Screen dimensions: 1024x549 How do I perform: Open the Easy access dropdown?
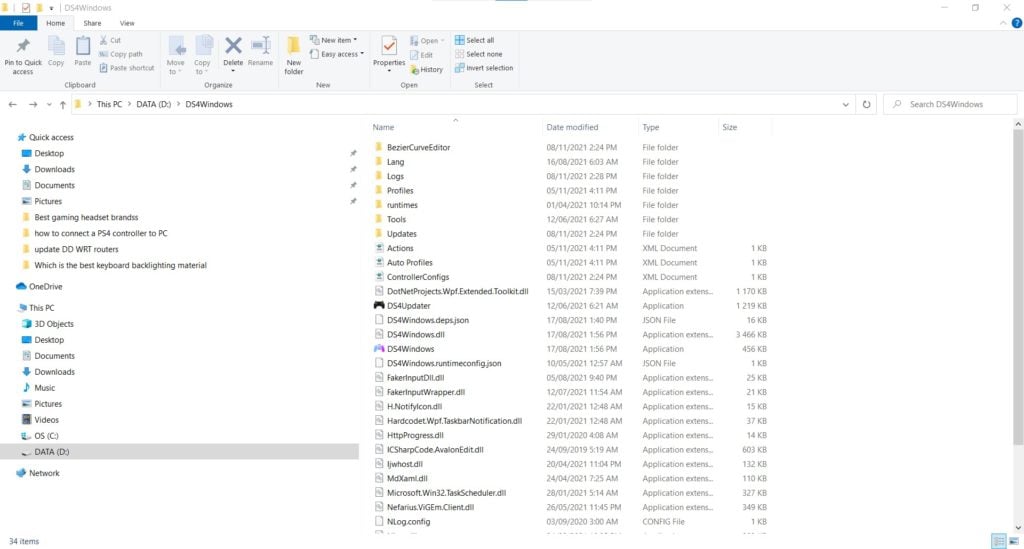coord(337,54)
